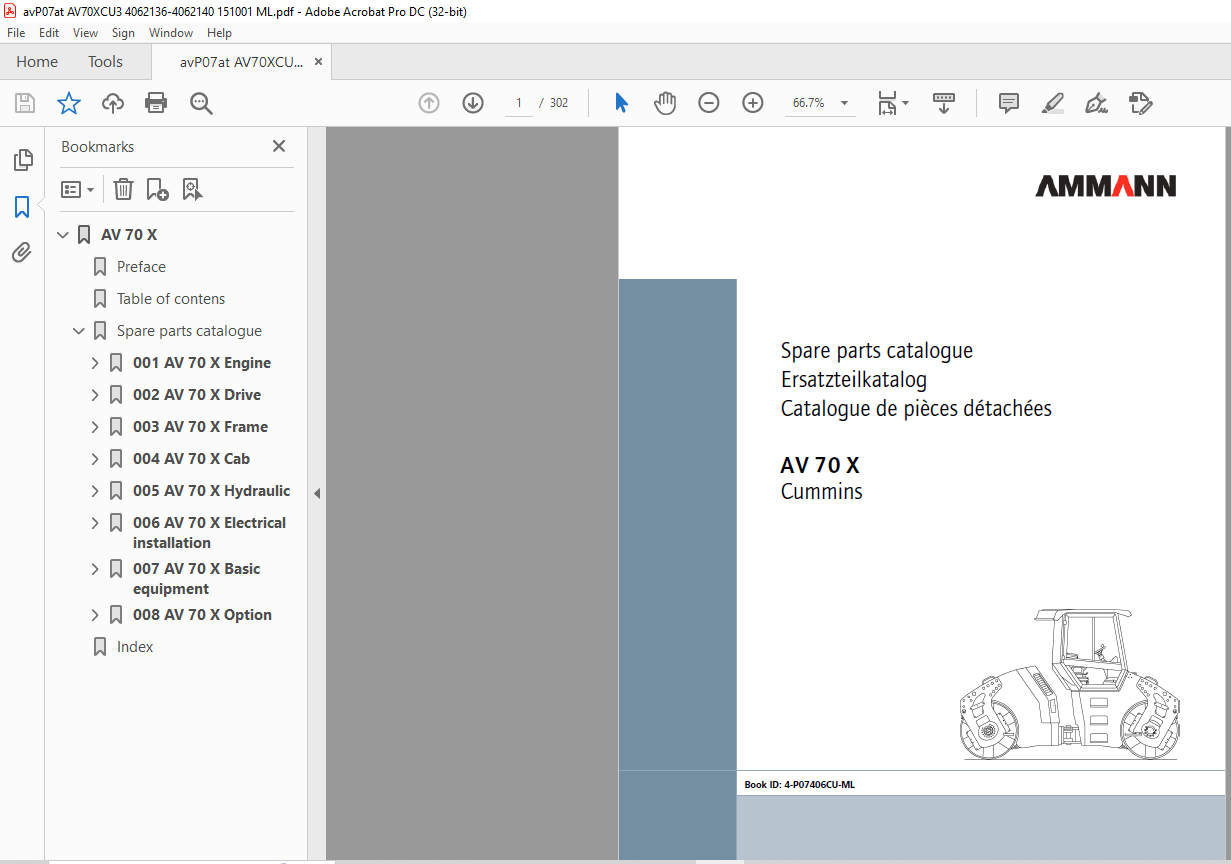The image size is (1231, 864).
Task: Open the sign document pen icon
Action: click(1097, 103)
